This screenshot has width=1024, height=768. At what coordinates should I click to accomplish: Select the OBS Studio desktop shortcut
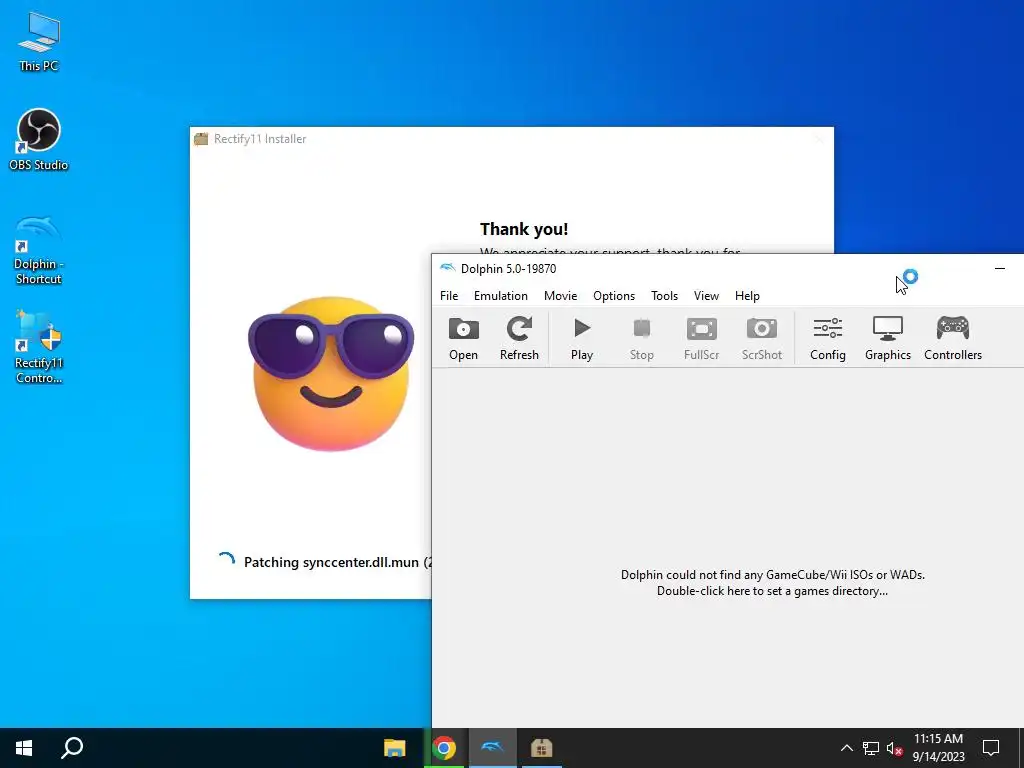click(39, 140)
